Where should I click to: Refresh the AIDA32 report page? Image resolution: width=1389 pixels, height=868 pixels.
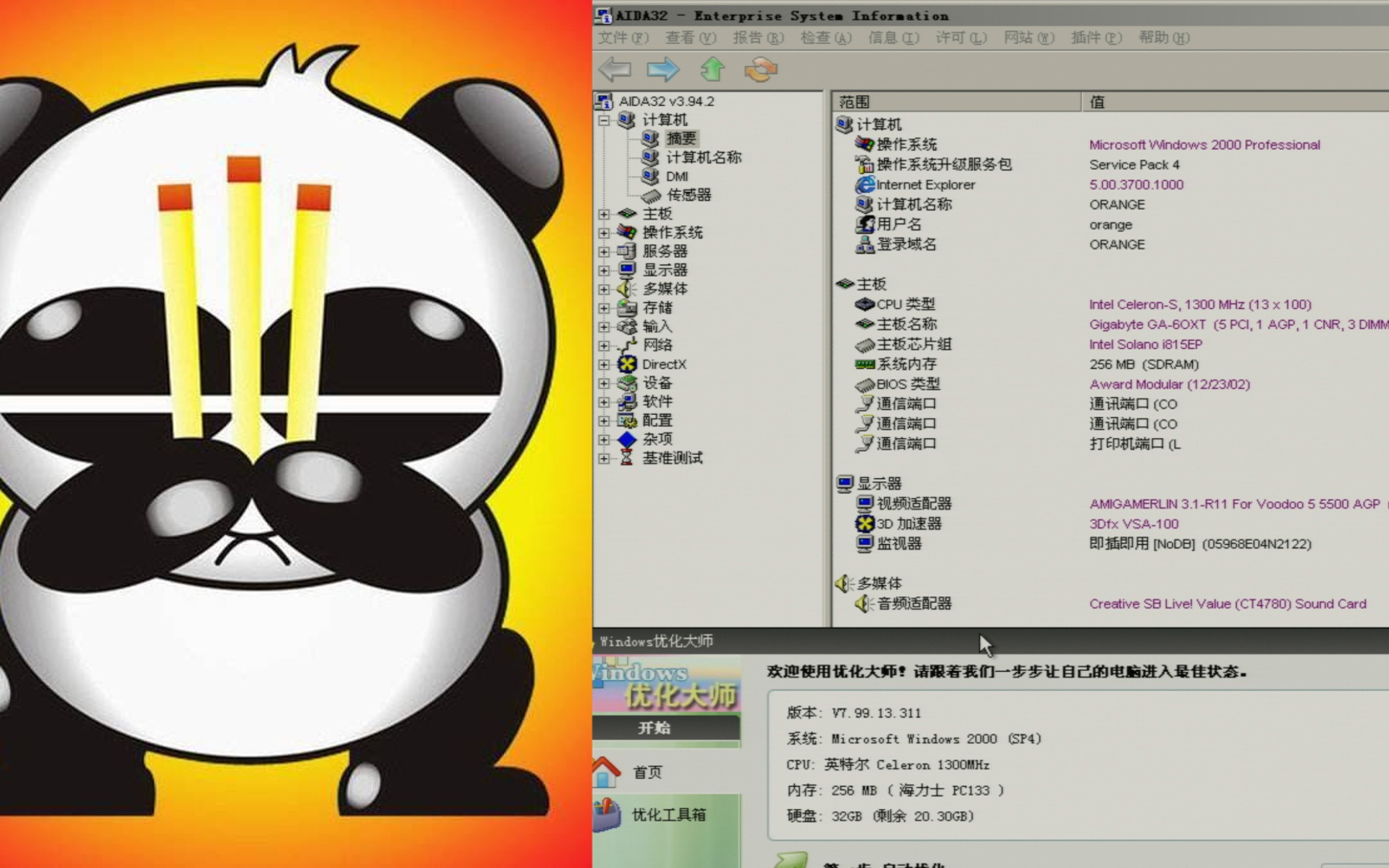pos(760,69)
